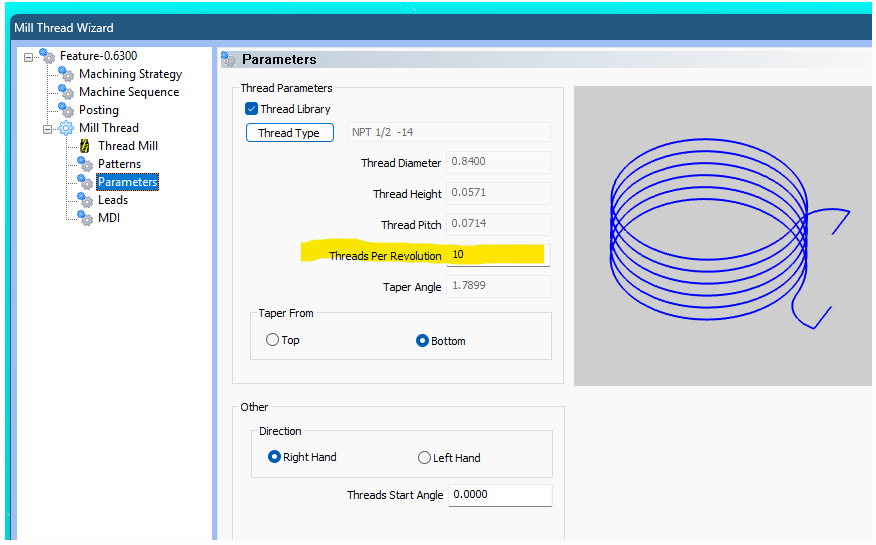
Task: Click the Machining Strategy gear icon
Action: click(66, 74)
